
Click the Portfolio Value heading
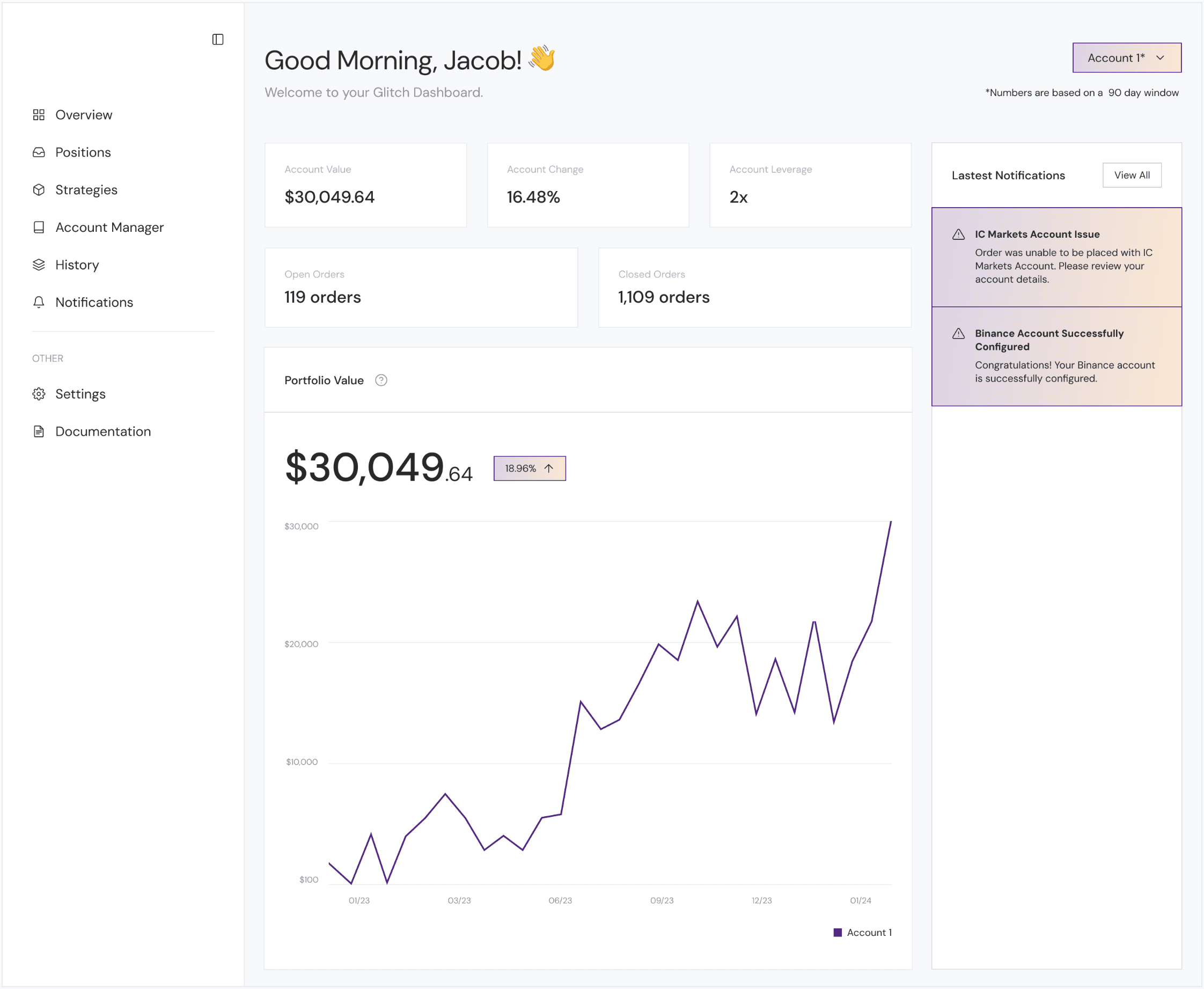click(x=324, y=380)
